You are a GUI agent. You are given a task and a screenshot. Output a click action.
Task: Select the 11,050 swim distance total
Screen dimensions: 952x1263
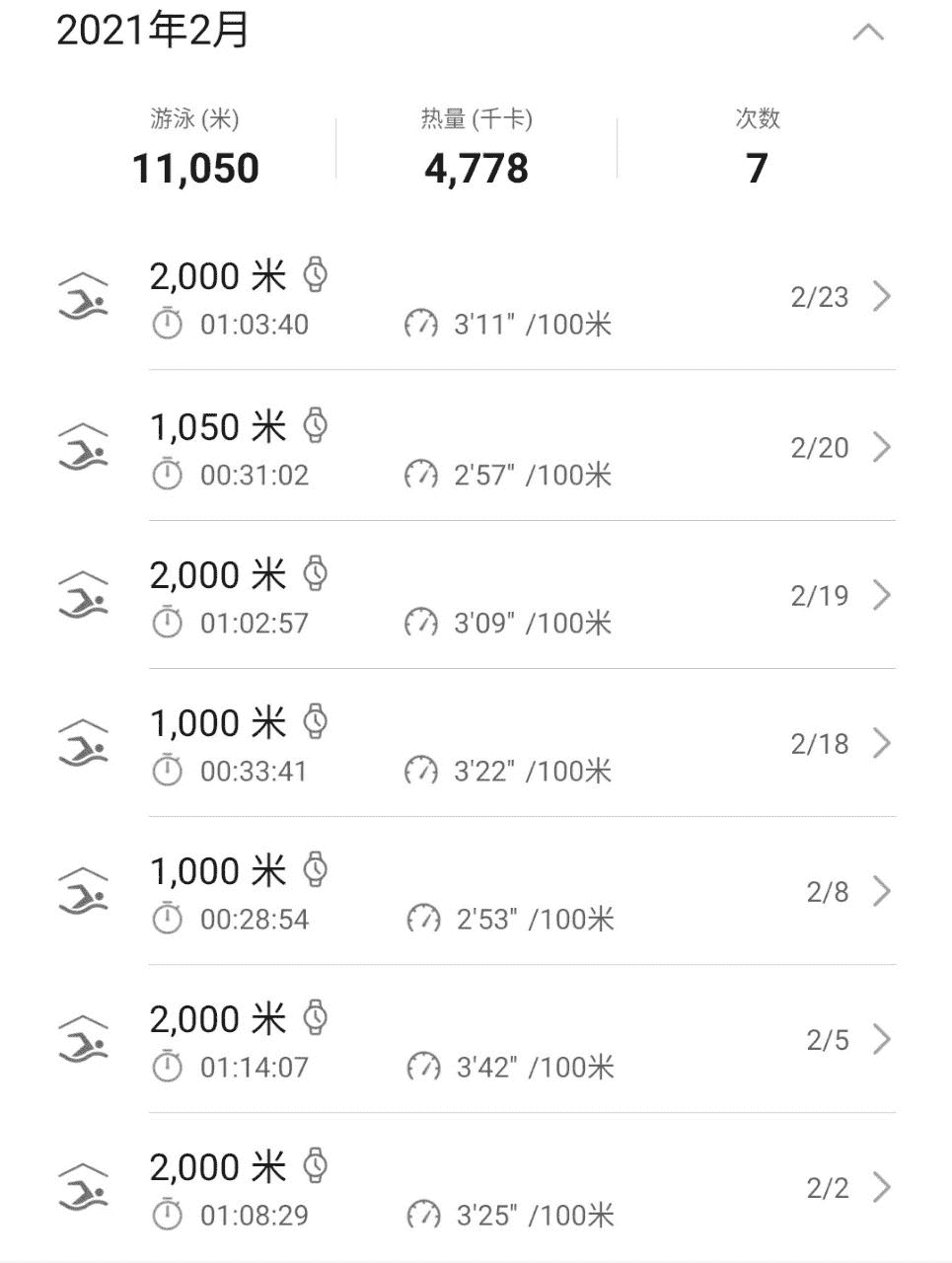point(195,168)
